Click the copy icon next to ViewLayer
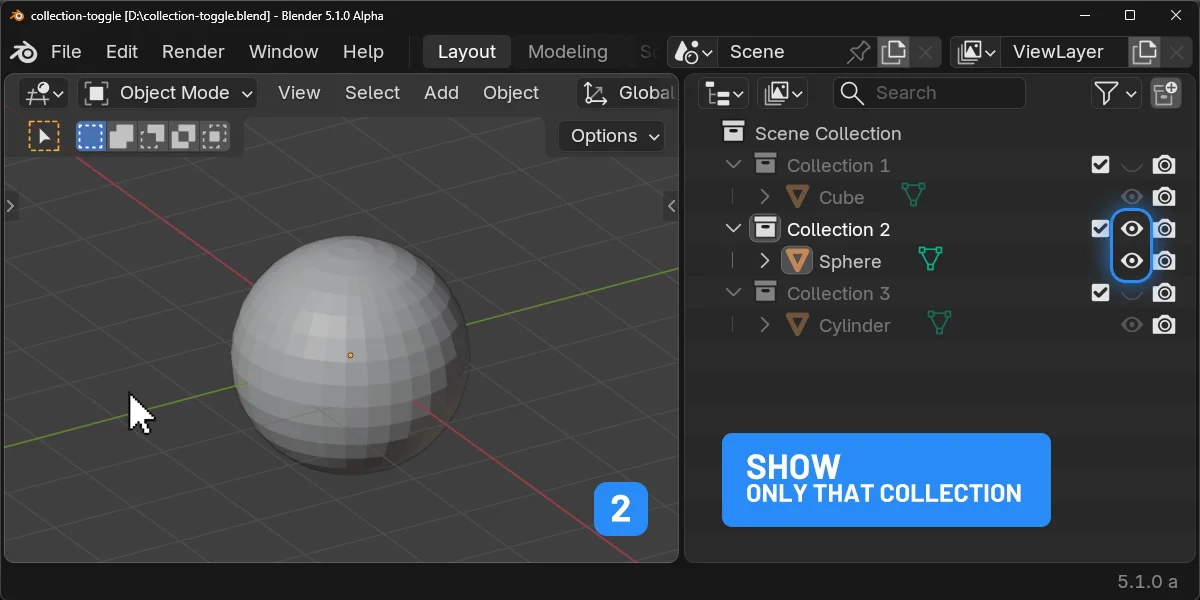The height and width of the screenshot is (600, 1200). click(1144, 51)
